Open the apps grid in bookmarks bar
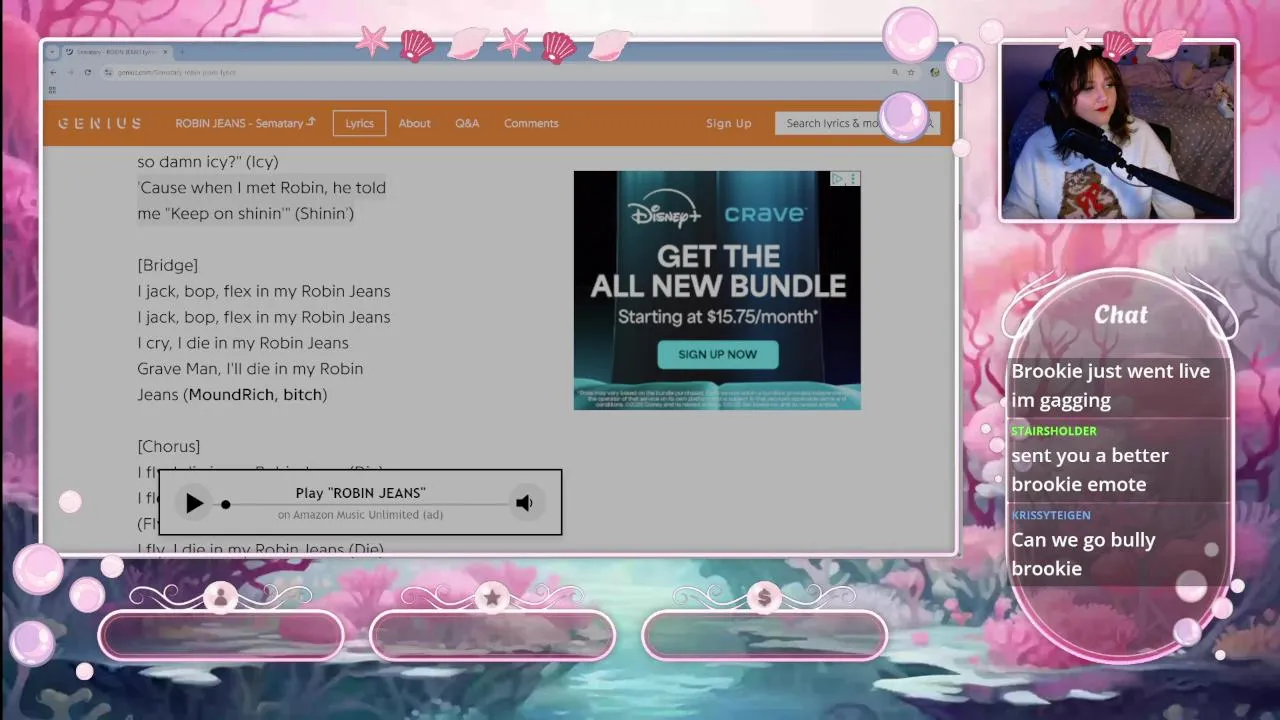This screenshot has width=1280, height=720. 52,90
